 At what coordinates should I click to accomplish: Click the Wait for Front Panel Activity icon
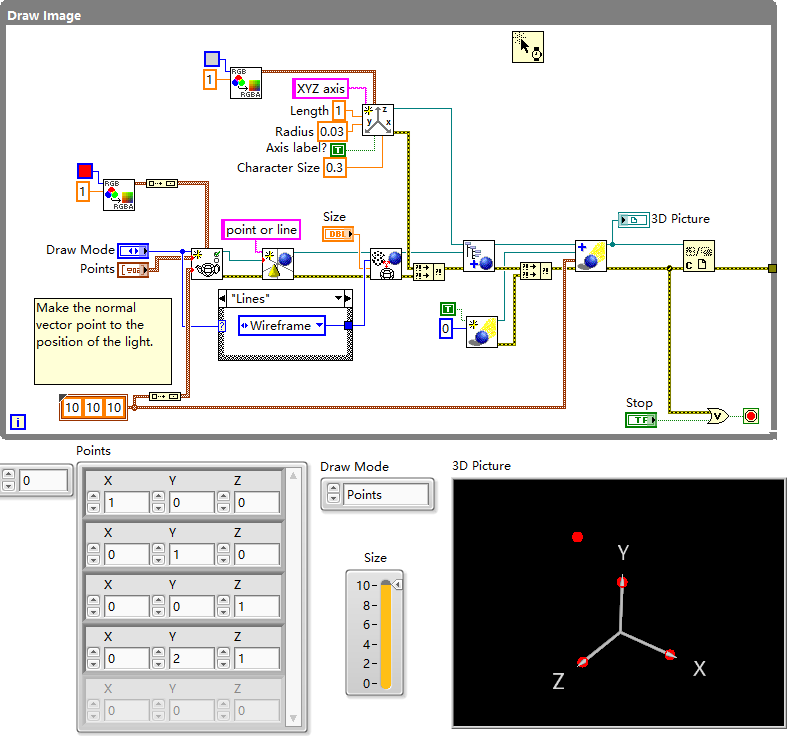pyautogui.click(x=527, y=47)
